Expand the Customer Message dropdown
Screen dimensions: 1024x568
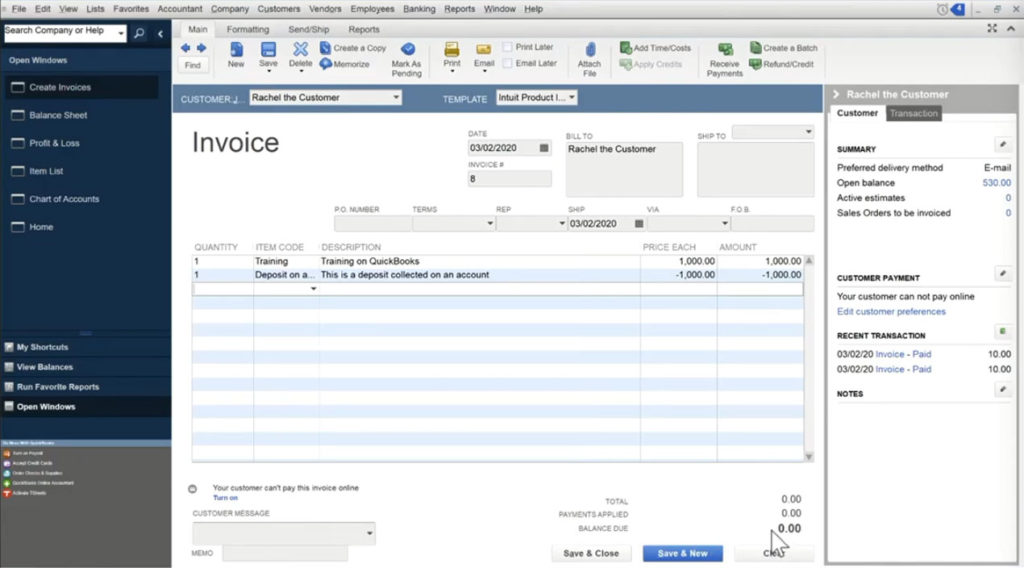pos(369,533)
